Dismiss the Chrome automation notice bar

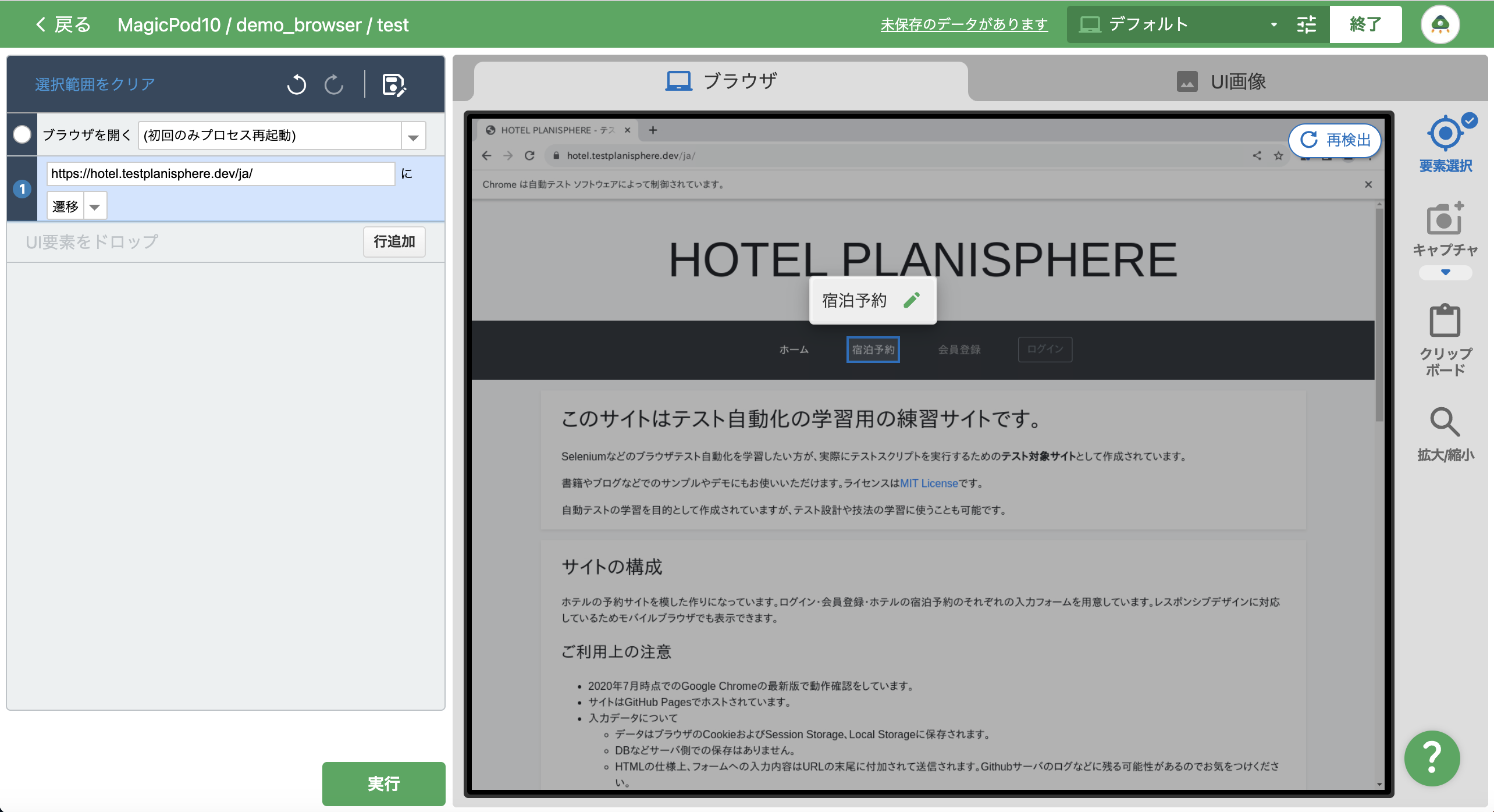click(1368, 184)
